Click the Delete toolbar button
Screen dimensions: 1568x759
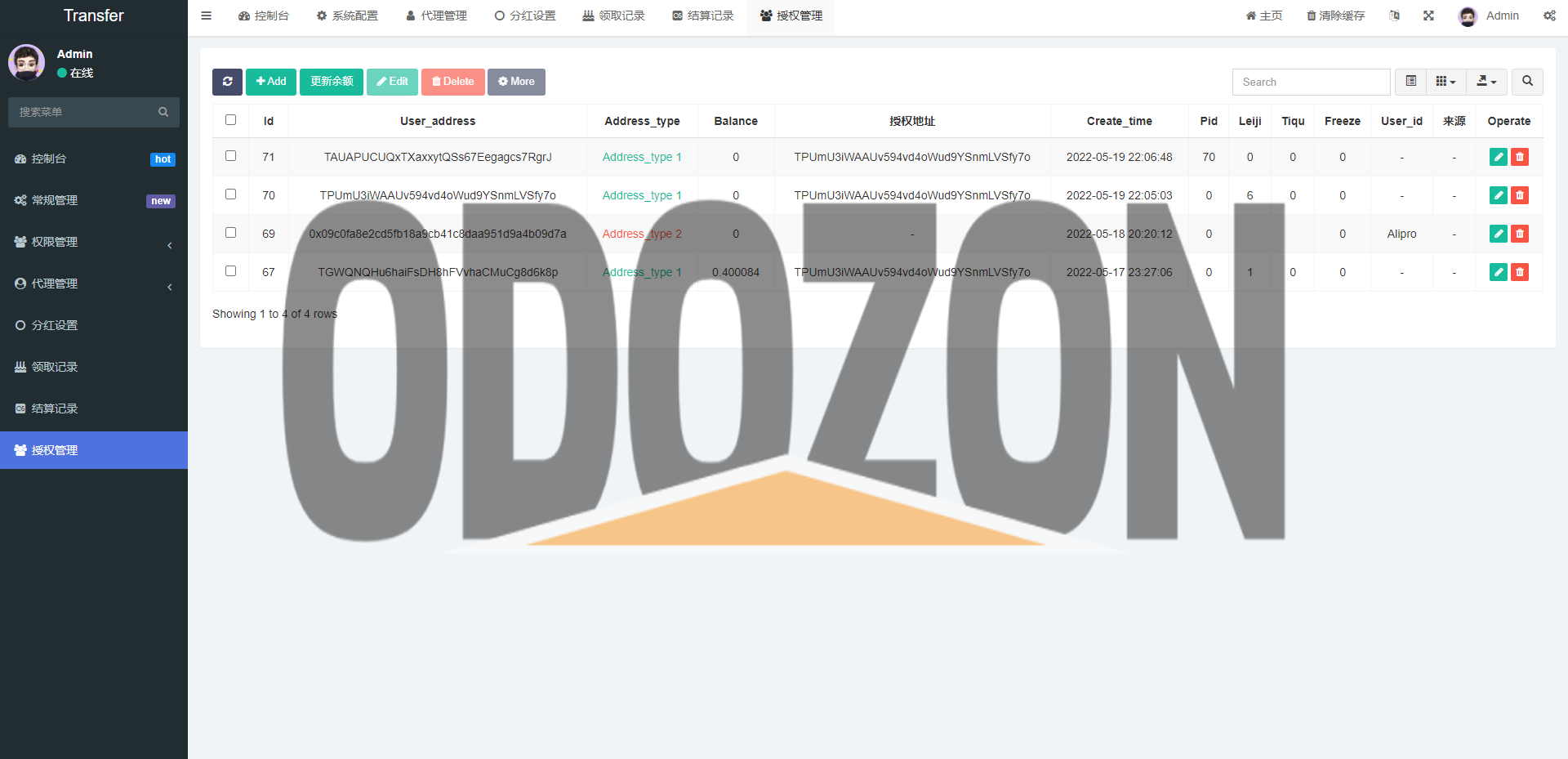(x=453, y=82)
